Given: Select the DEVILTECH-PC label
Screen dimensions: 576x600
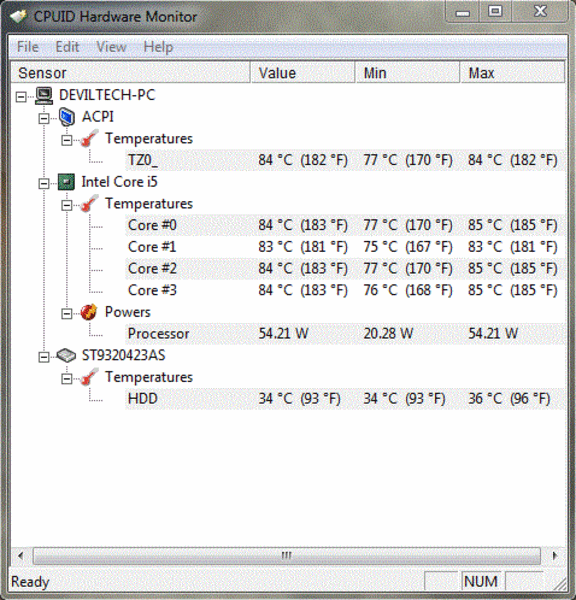Looking at the screenshot, I should (107, 95).
